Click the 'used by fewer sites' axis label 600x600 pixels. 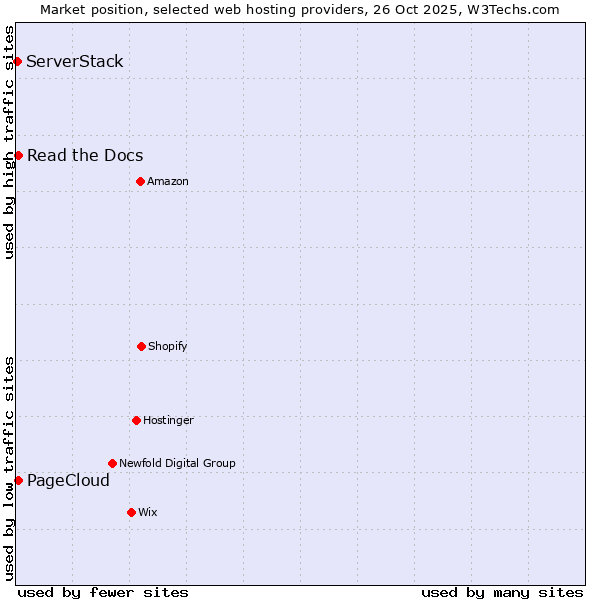click(x=103, y=592)
